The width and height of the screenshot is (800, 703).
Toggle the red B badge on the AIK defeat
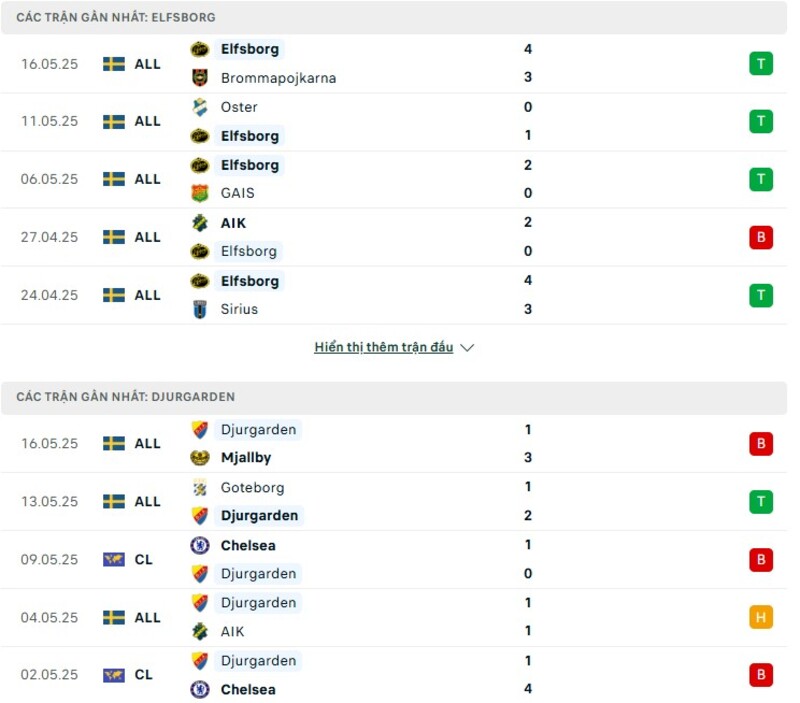point(760,237)
